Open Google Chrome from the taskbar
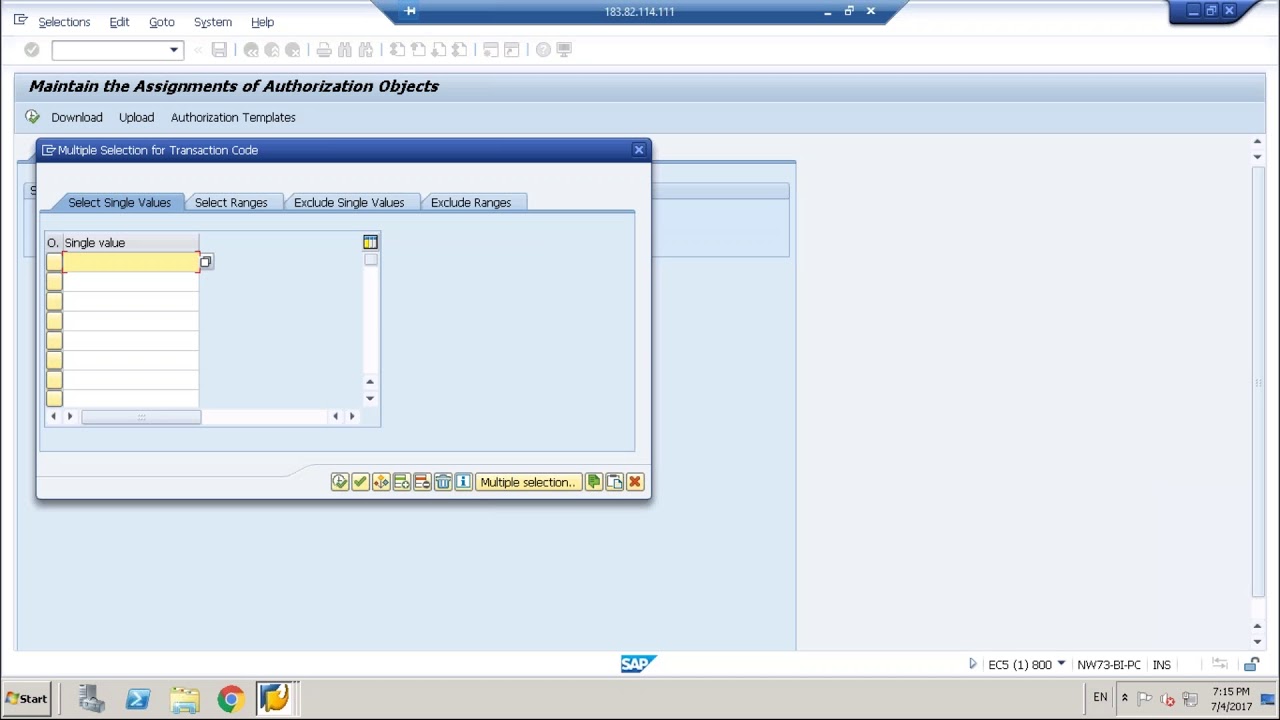The image size is (1280, 720). tap(230, 699)
